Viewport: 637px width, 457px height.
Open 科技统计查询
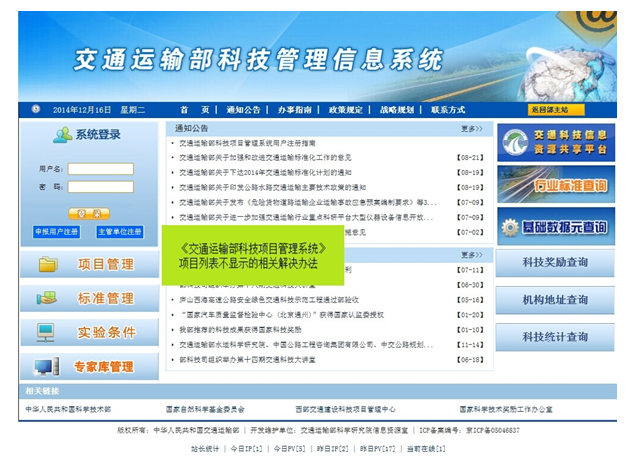555,337
